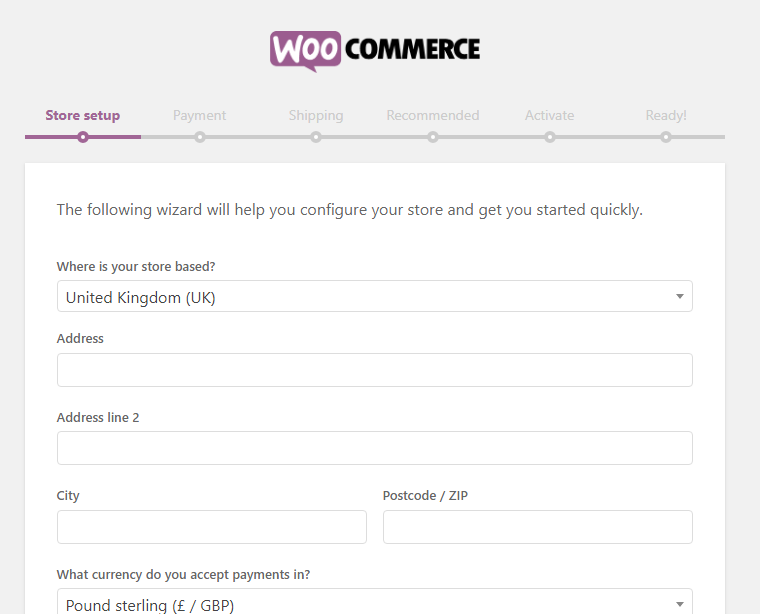Click the Activate step circle marker
The height and width of the screenshot is (614, 760).
pos(550,137)
